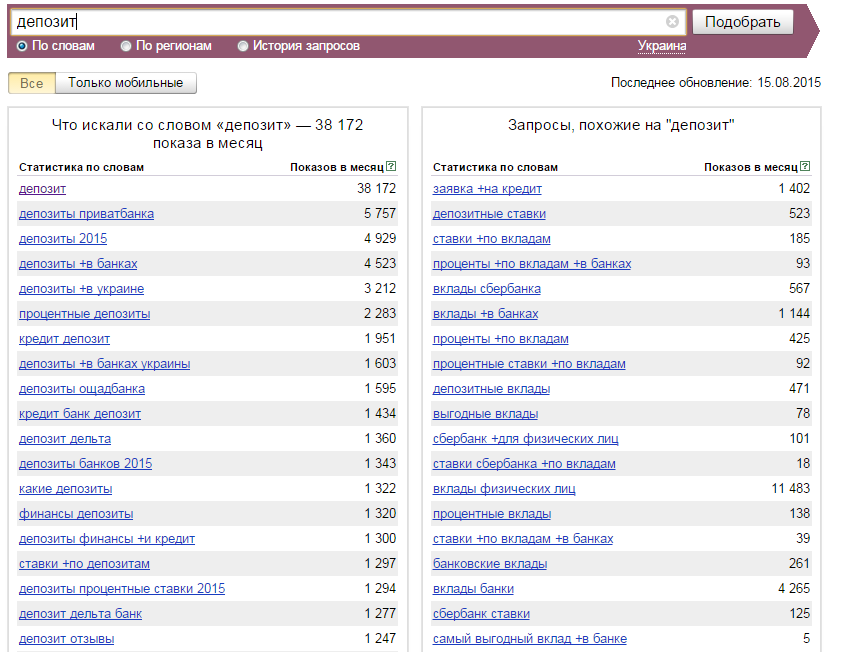864x652 pixels.
Task: Open the 'ставки +по депозитам' link
Action: pyautogui.click(x=84, y=564)
